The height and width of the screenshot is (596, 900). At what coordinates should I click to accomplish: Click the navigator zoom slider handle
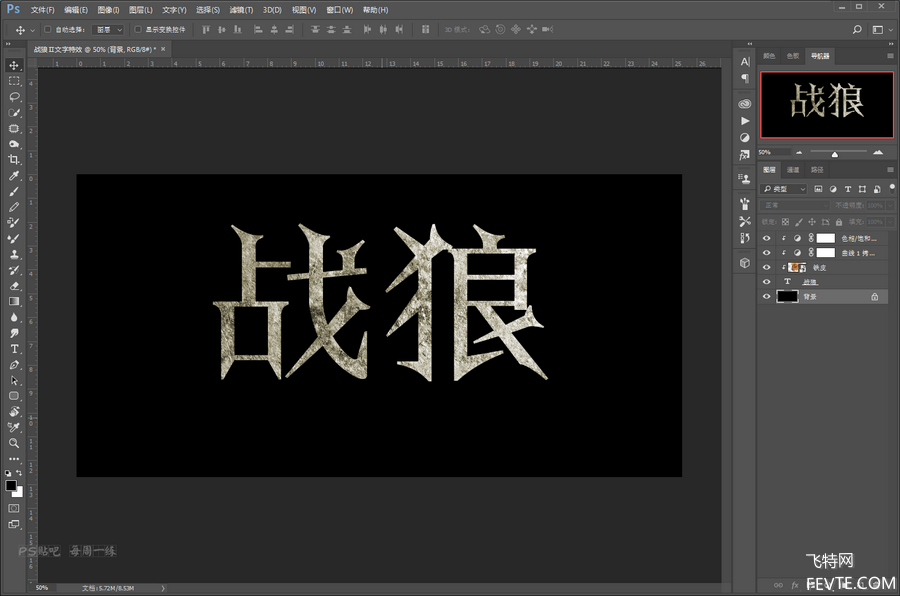[x=835, y=154]
